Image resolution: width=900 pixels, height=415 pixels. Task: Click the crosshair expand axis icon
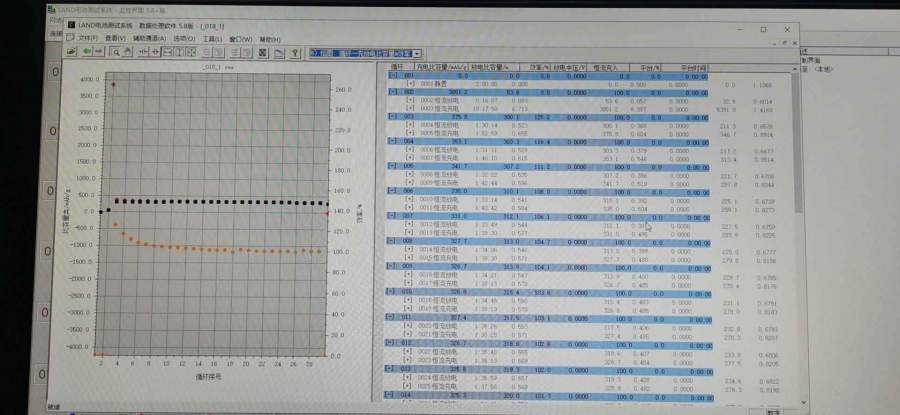155,52
